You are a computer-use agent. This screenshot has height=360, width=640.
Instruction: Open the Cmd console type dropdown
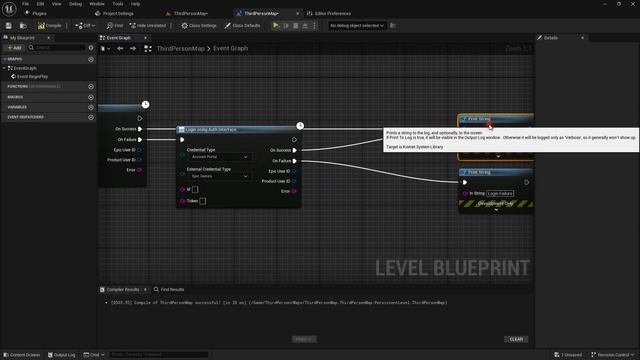94,355
